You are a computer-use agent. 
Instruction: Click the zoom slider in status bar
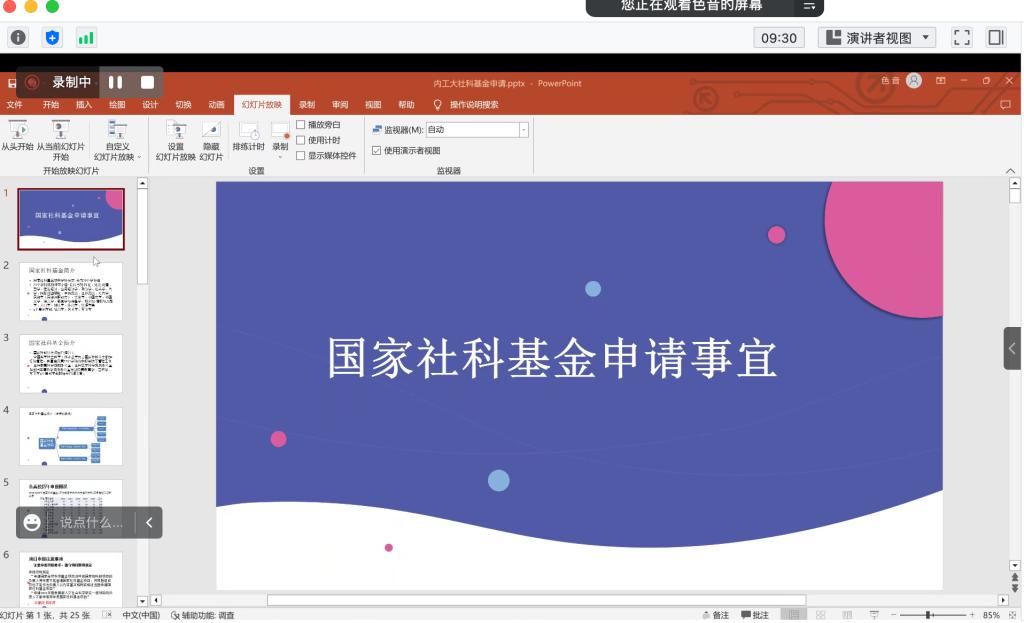click(929, 615)
